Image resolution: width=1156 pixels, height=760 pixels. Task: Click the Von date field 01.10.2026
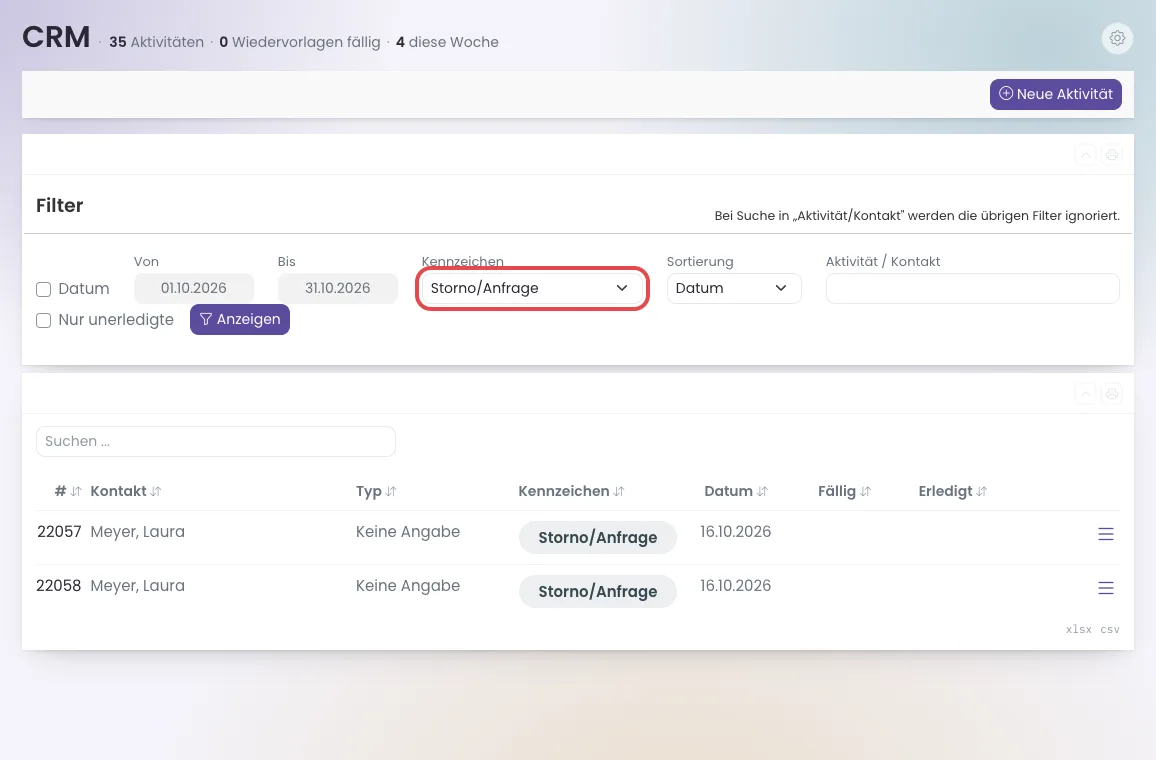tap(194, 288)
